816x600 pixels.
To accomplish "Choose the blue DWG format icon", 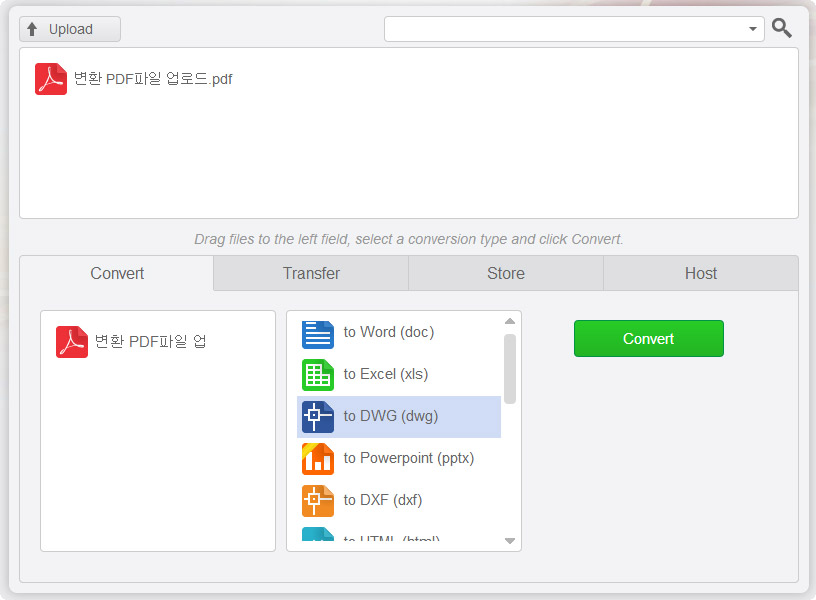I will (318, 417).
